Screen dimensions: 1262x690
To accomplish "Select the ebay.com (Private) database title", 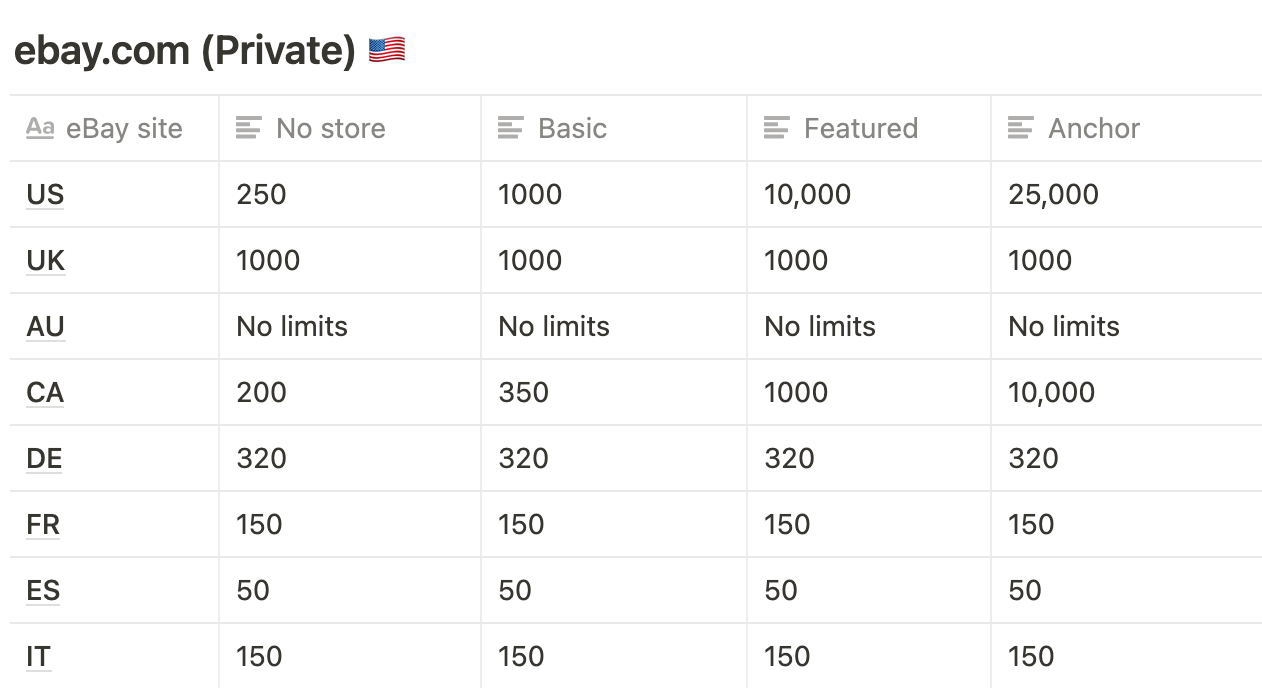I will point(185,50).
